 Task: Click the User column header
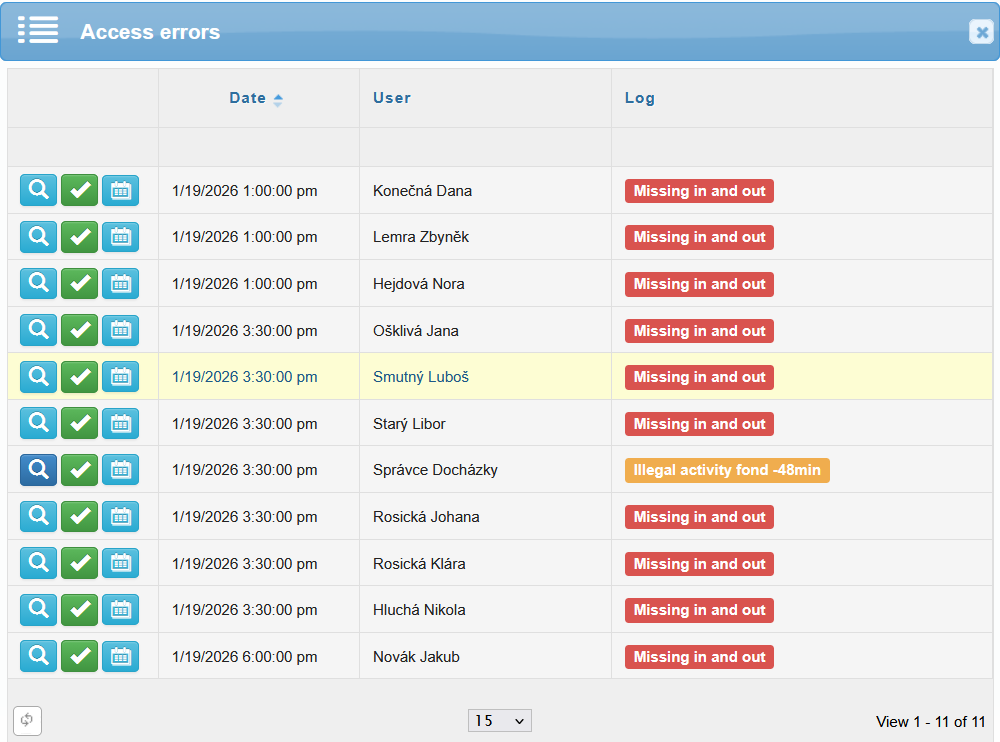tap(392, 98)
